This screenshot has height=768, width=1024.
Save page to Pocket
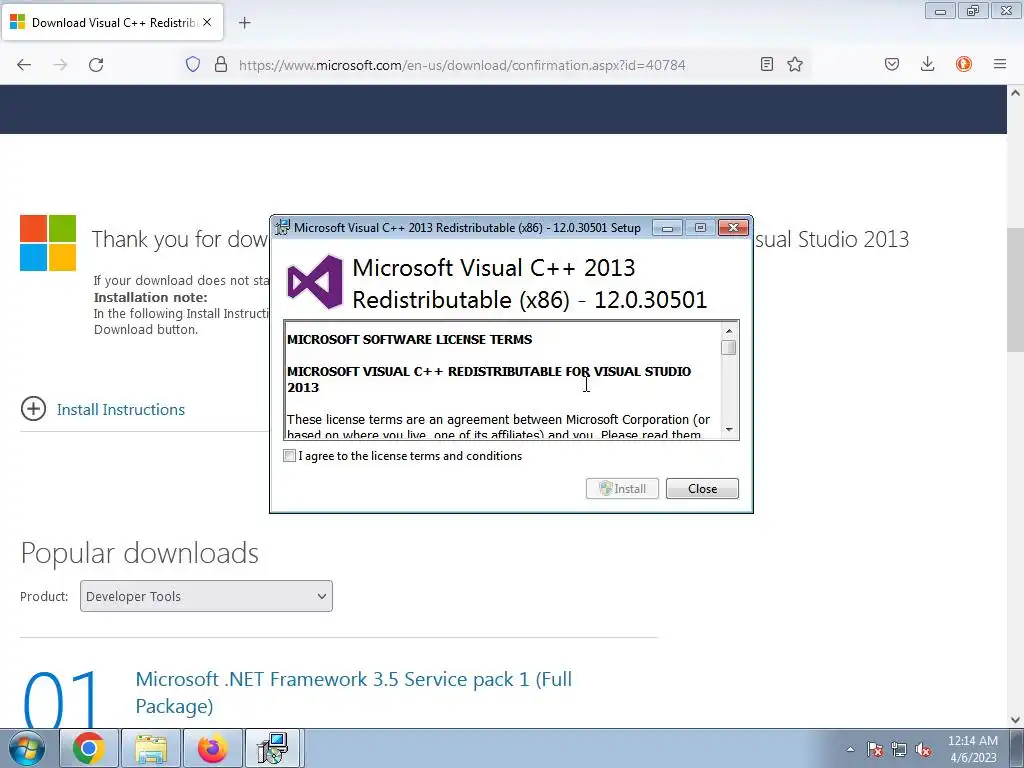coord(892,64)
